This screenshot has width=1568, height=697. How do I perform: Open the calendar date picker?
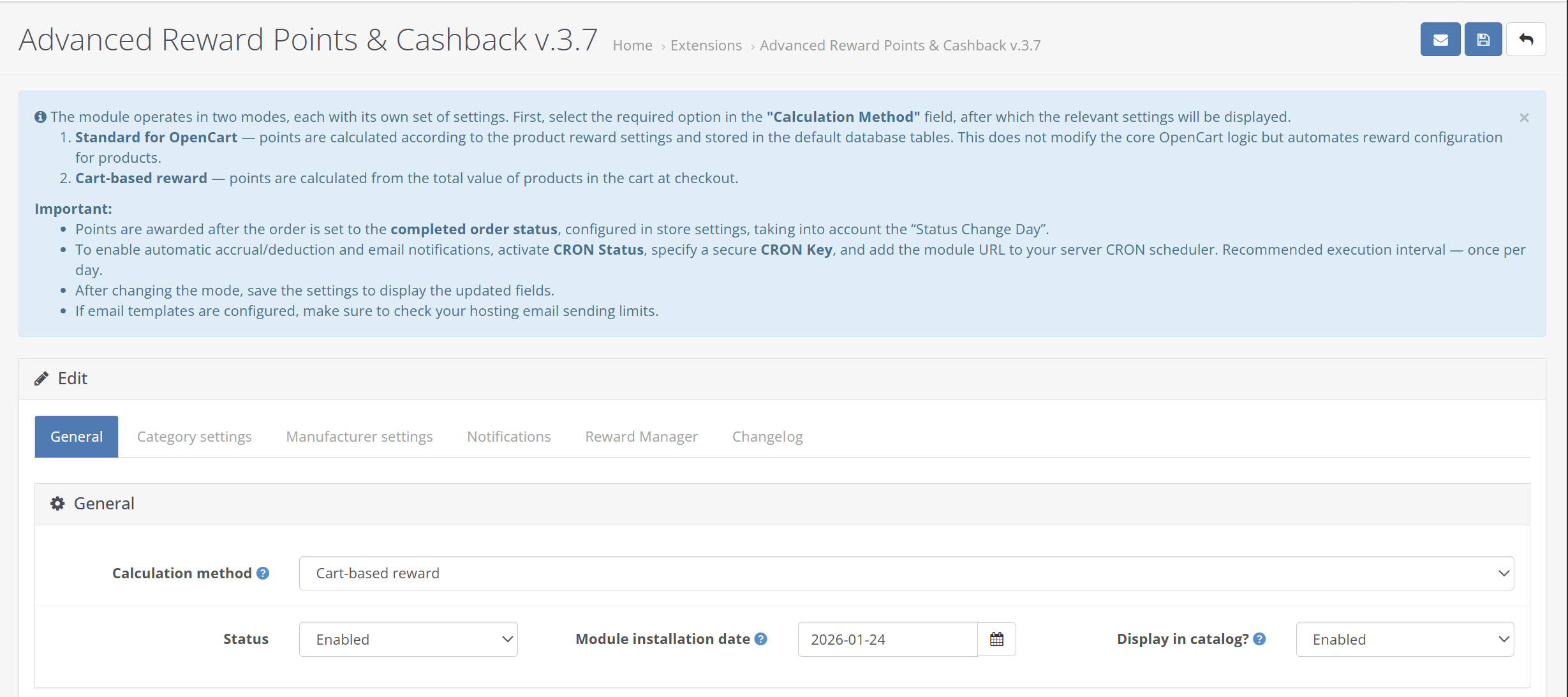coord(996,639)
